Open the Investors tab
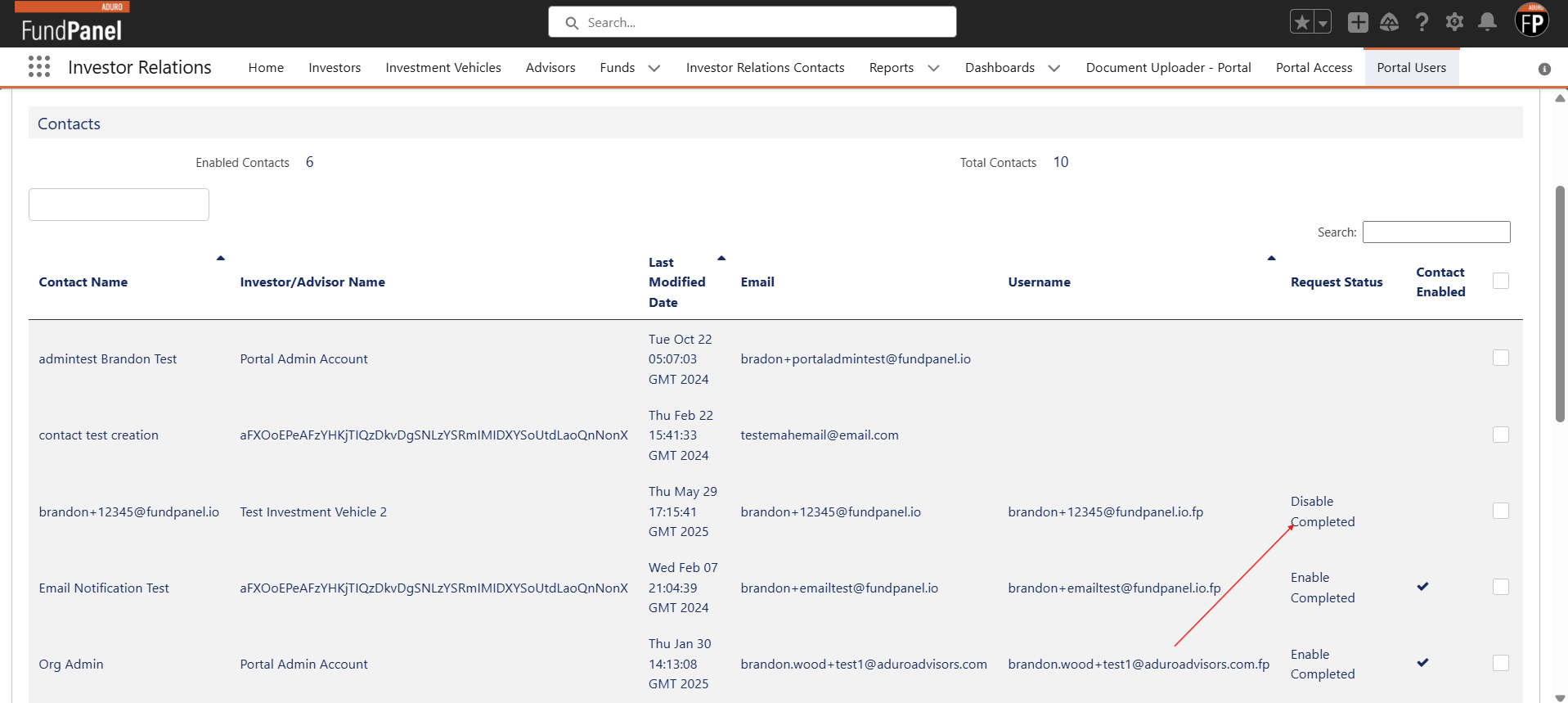The width and height of the screenshot is (1568, 703). tap(335, 67)
